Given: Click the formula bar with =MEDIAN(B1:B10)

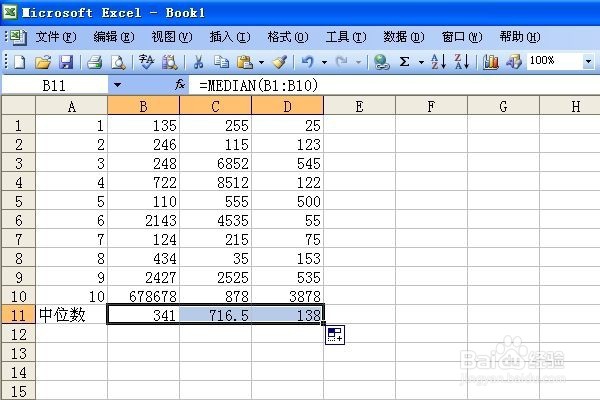Looking at the screenshot, I should pos(394,85).
